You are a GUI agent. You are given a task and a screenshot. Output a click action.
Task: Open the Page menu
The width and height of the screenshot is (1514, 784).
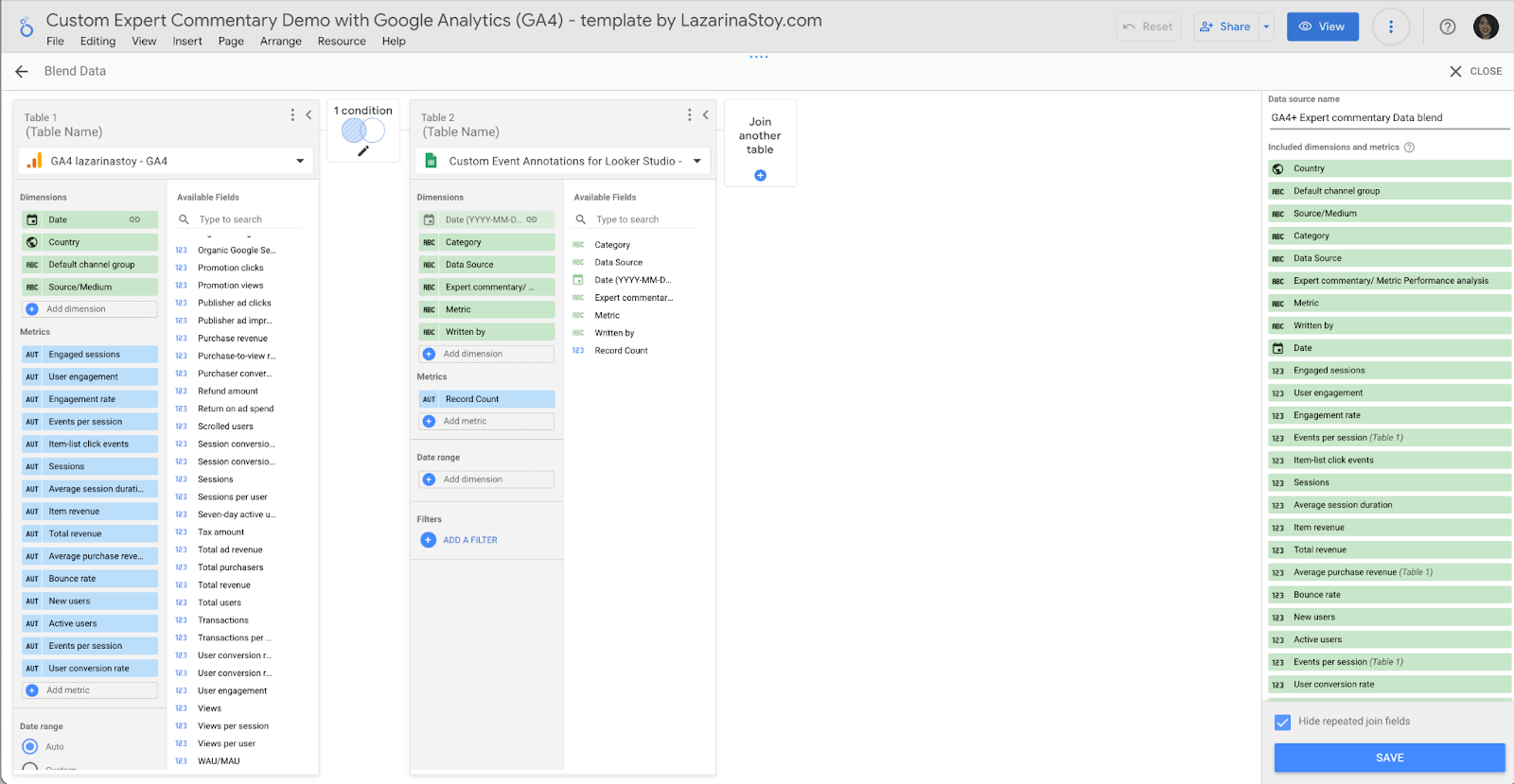tap(231, 41)
